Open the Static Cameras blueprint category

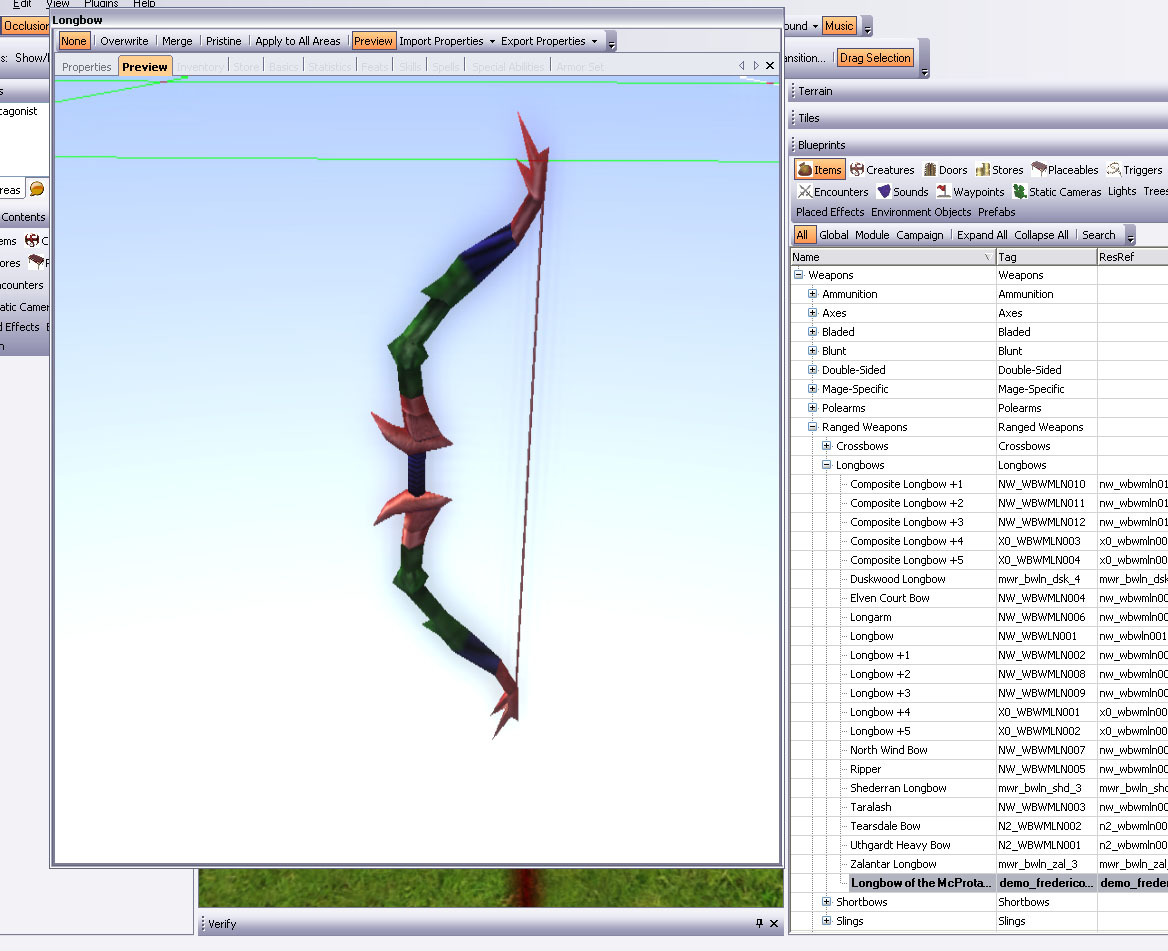[x=1057, y=191]
